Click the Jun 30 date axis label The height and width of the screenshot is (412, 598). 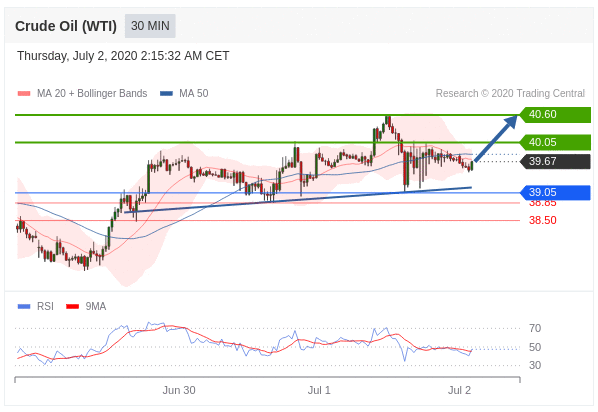179,390
